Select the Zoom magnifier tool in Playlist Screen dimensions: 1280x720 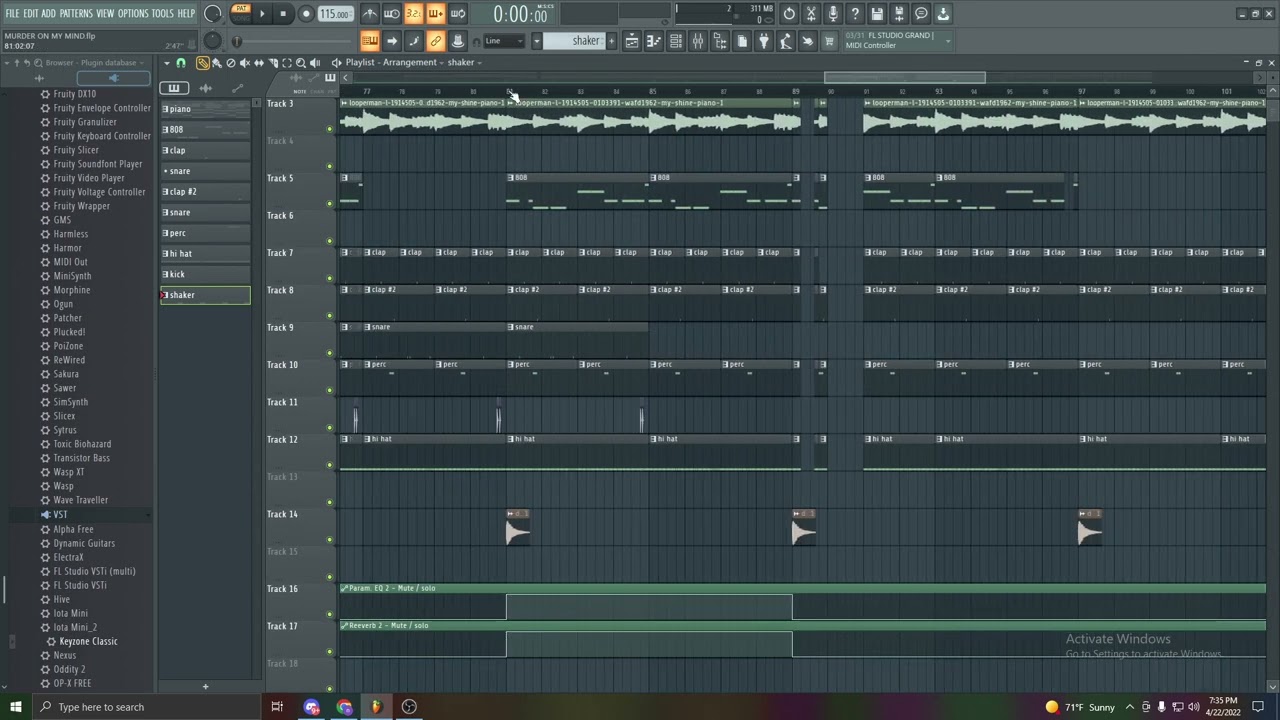pos(301,63)
